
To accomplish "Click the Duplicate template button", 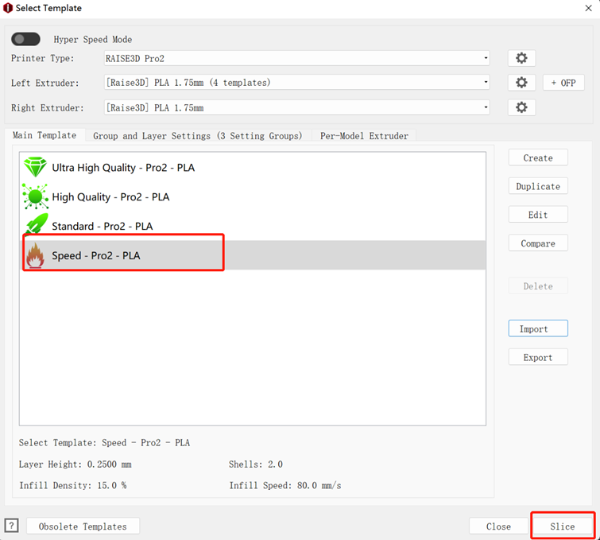I will 537,186.
